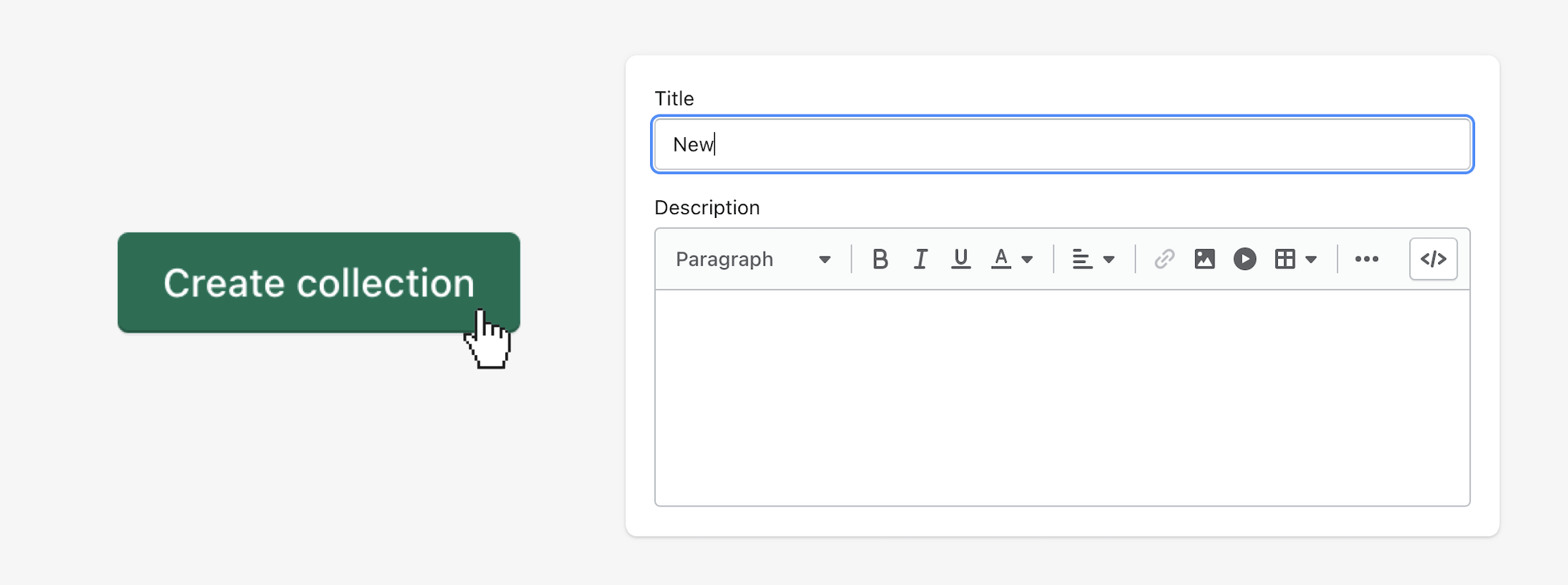
Task: Expand the text color dropdown arrow
Action: [1028, 260]
